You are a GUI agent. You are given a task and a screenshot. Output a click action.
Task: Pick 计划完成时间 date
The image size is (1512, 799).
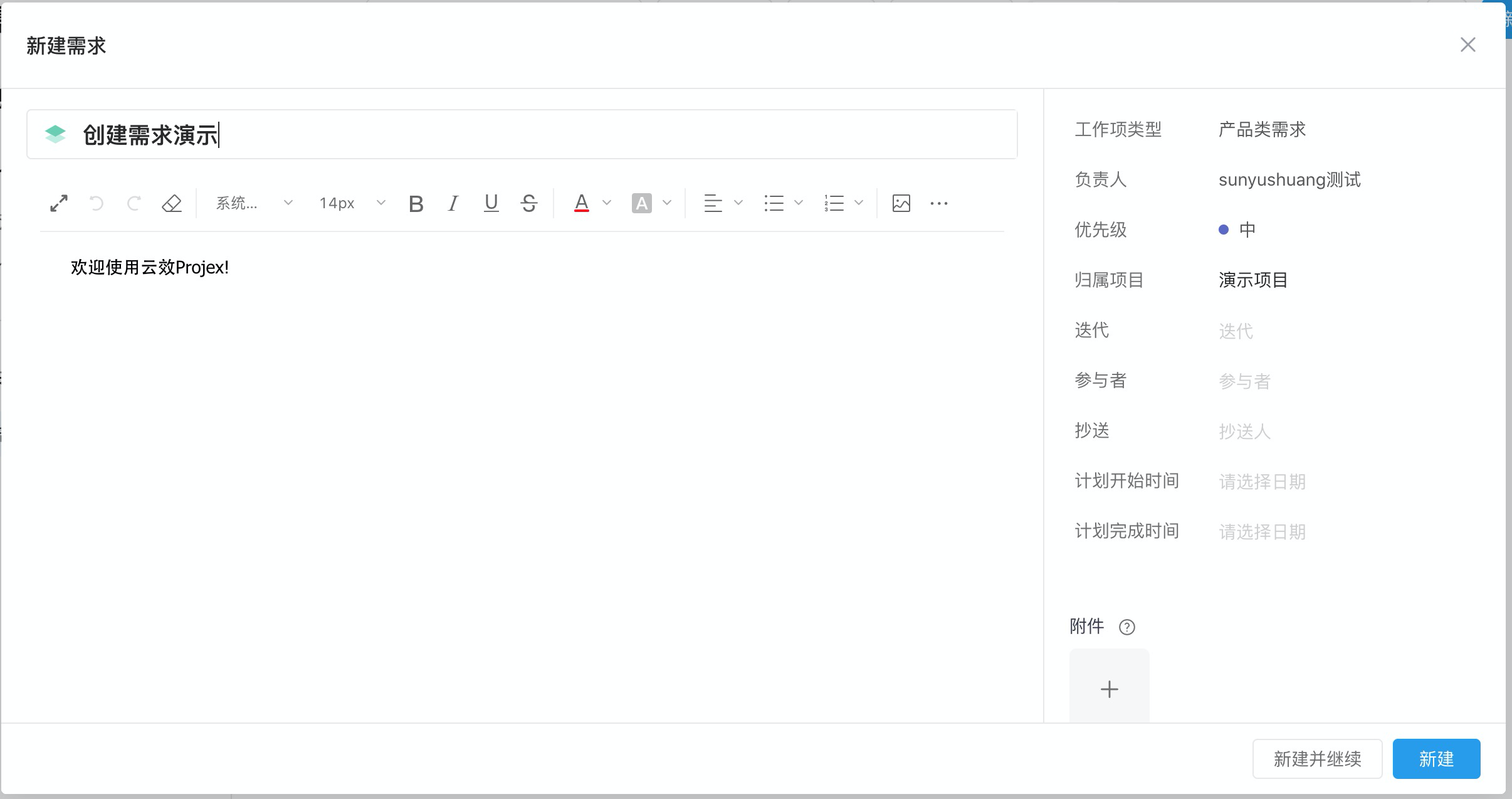click(x=1262, y=531)
